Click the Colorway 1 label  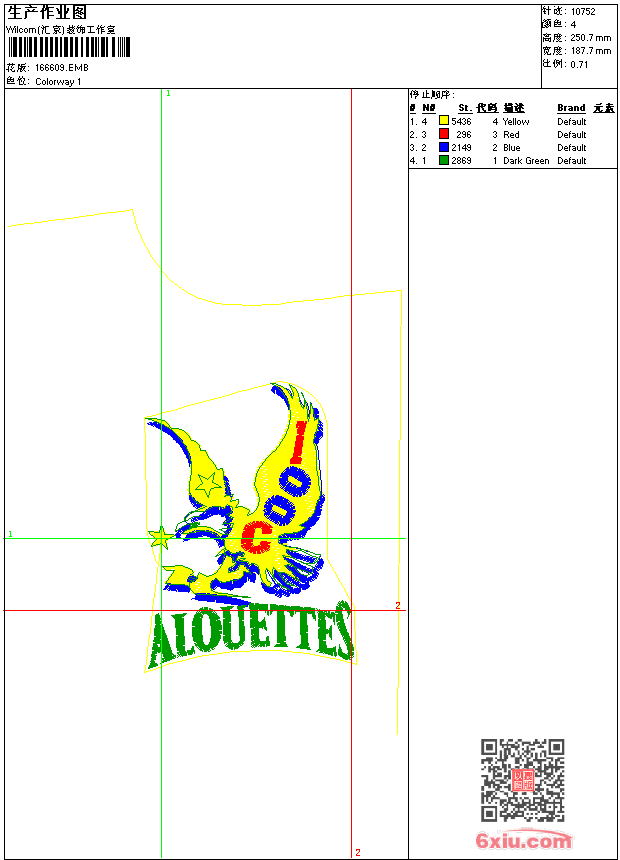(58, 82)
